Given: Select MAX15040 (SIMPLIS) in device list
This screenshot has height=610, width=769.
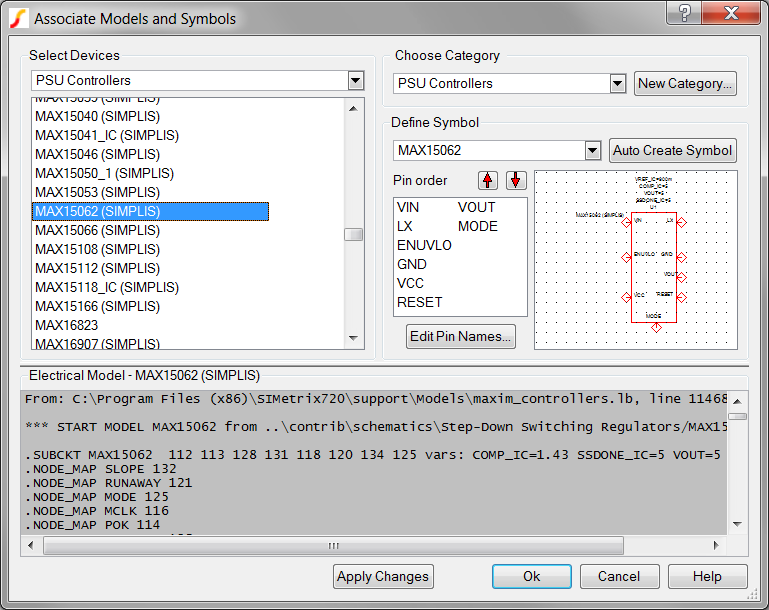Looking at the screenshot, I should tap(98, 116).
